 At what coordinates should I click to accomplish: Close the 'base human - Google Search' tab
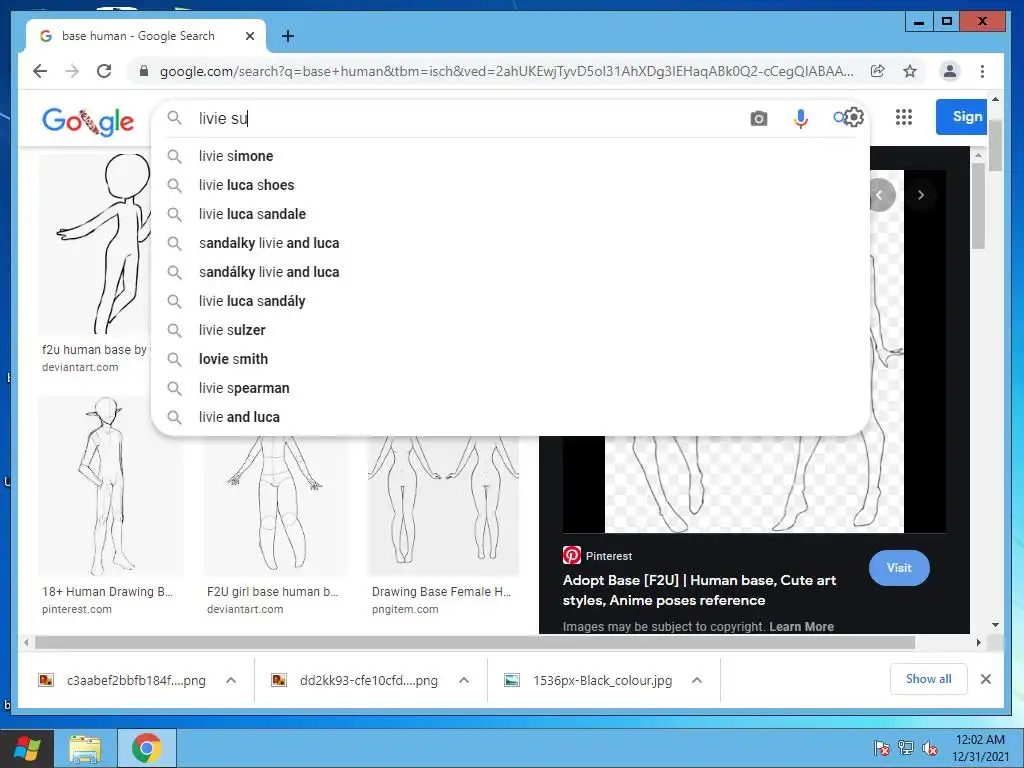249,36
